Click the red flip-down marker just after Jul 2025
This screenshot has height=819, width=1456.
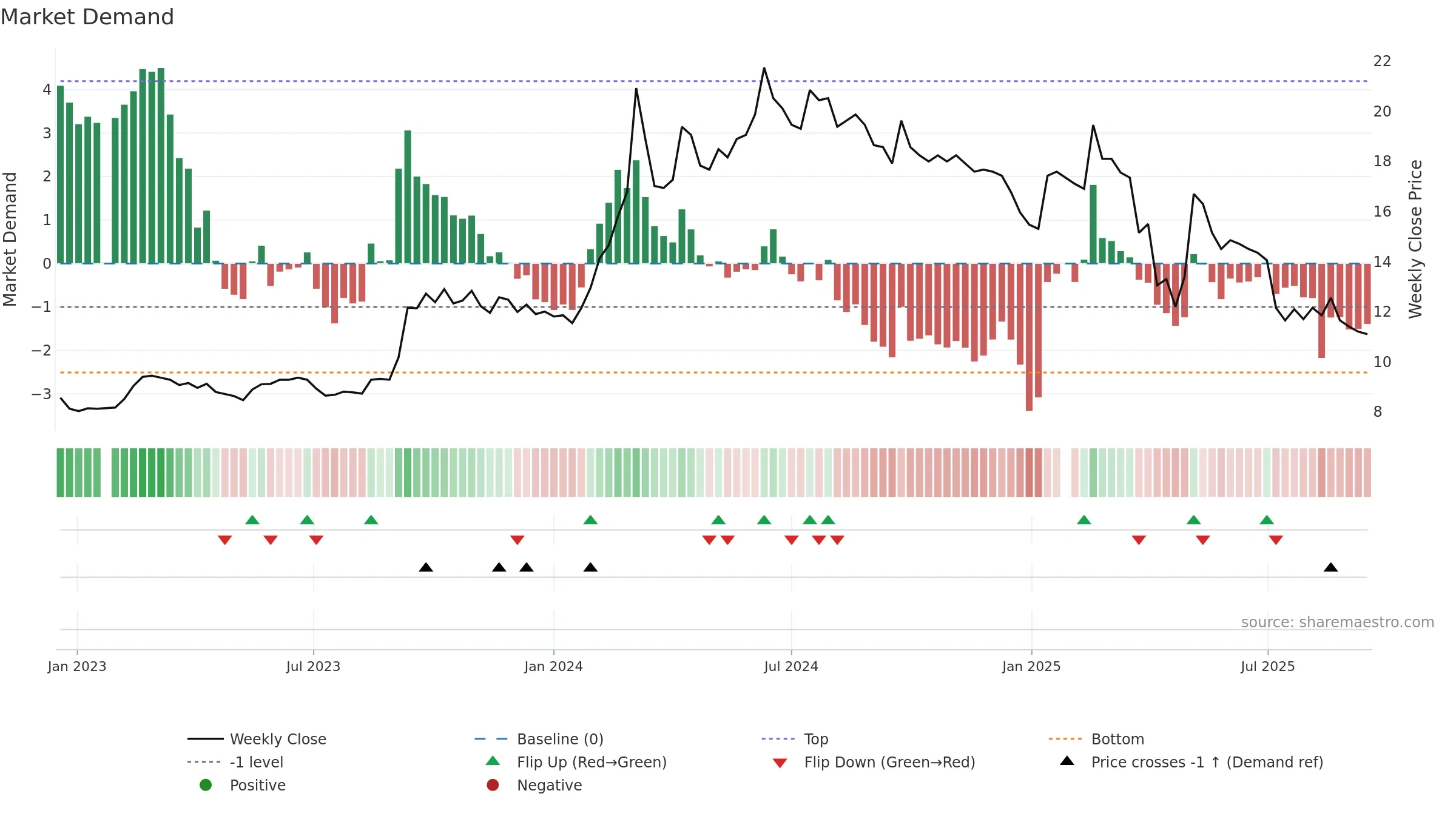click(x=1276, y=540)
